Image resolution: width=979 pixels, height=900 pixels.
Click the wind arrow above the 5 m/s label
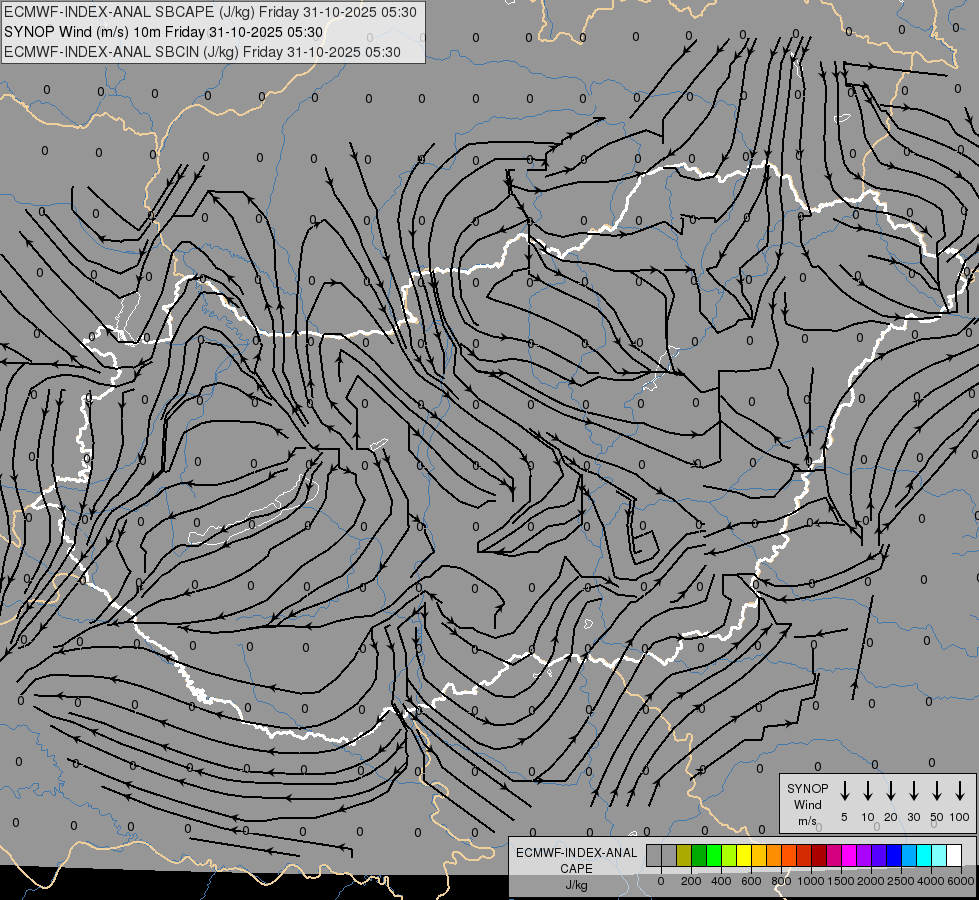pos(844,790)
